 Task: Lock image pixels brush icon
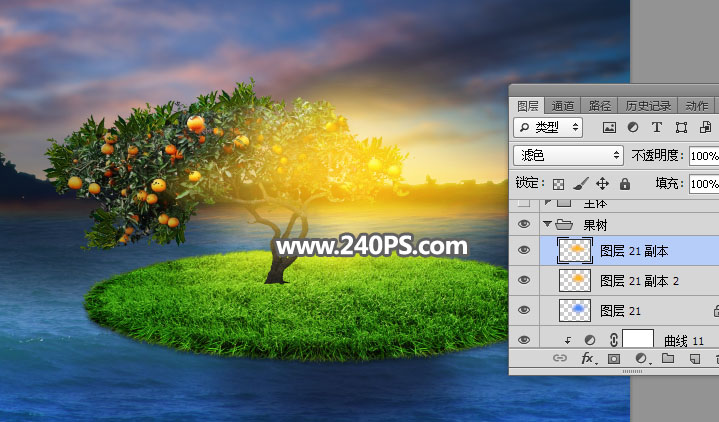coord(581,184)
